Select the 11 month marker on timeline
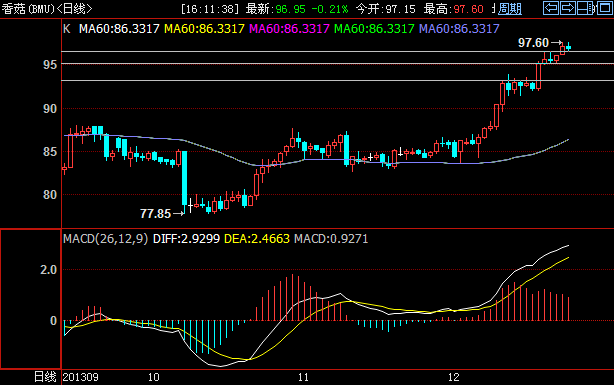Image resolution: width=614 pixels, height=385 pixels. point(303,378)
